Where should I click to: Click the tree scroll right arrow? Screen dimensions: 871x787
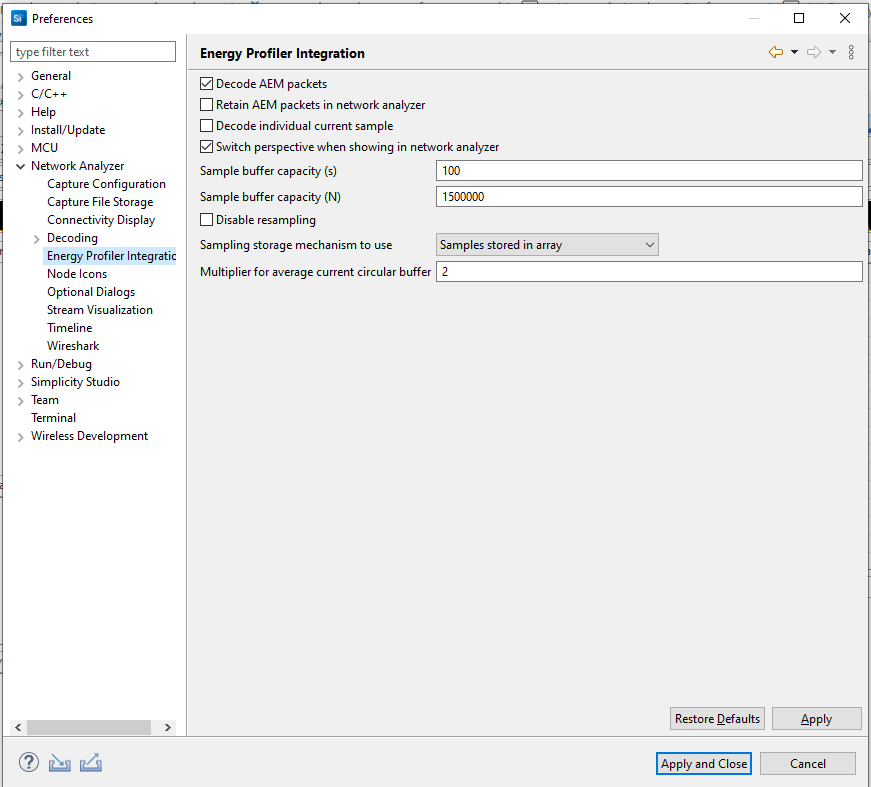[168, 727]
